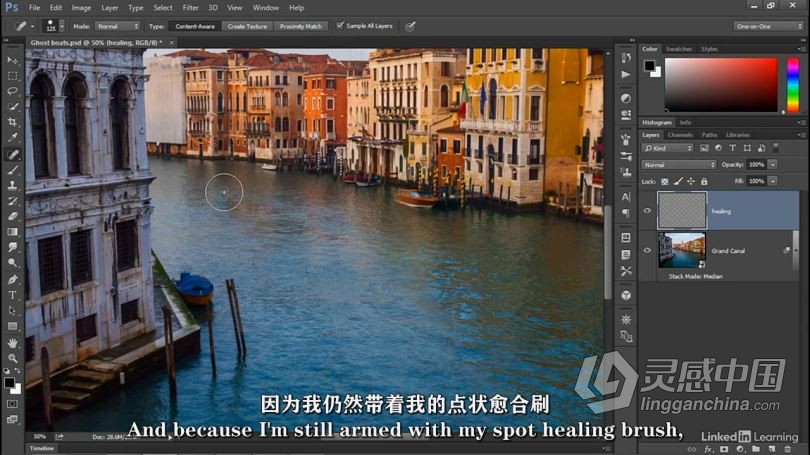Screen dimensions: 810x455
Task: Select the Crop tool
Action: (12, 122)
